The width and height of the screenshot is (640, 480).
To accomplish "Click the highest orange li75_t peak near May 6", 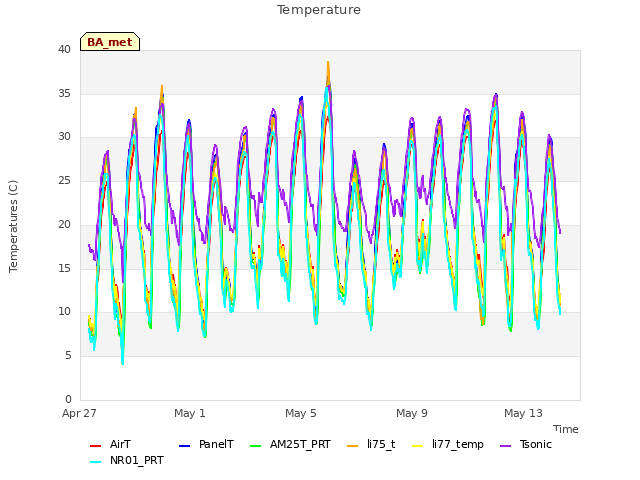I will (x=328, y=62).
